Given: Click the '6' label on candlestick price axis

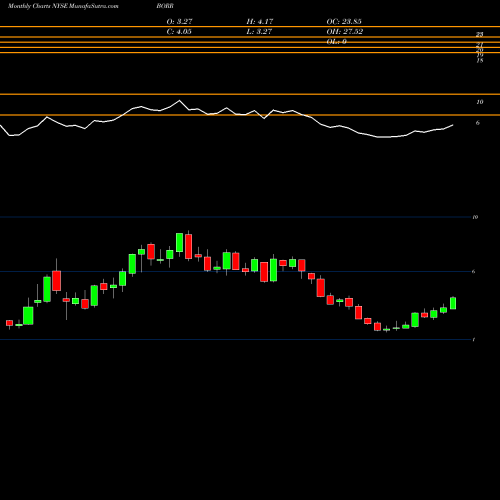Looking at the screenshot, I should tap(474, 271).
